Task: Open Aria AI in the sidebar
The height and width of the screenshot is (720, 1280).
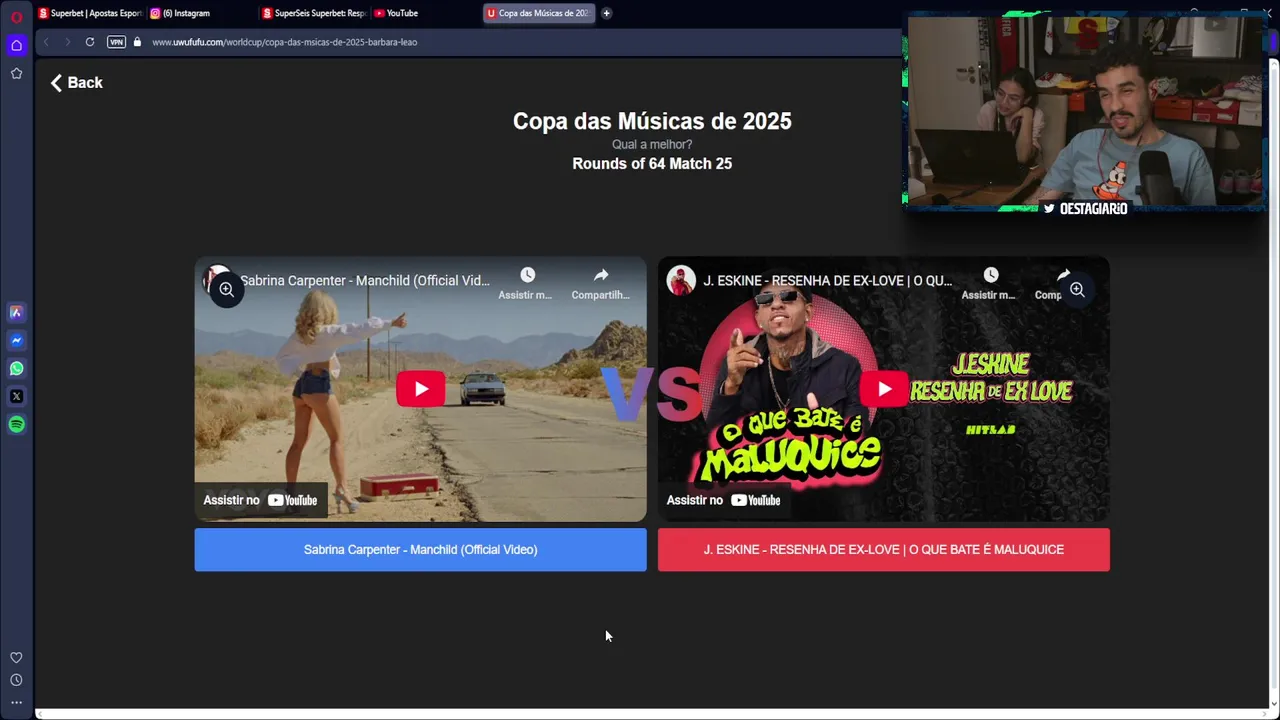Action: (x=16, y=312)
